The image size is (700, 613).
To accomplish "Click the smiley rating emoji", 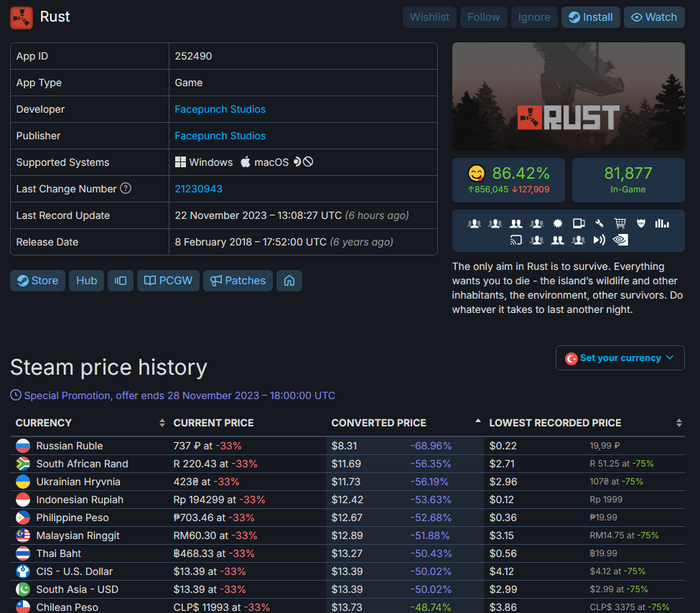I will coord(477,173).
